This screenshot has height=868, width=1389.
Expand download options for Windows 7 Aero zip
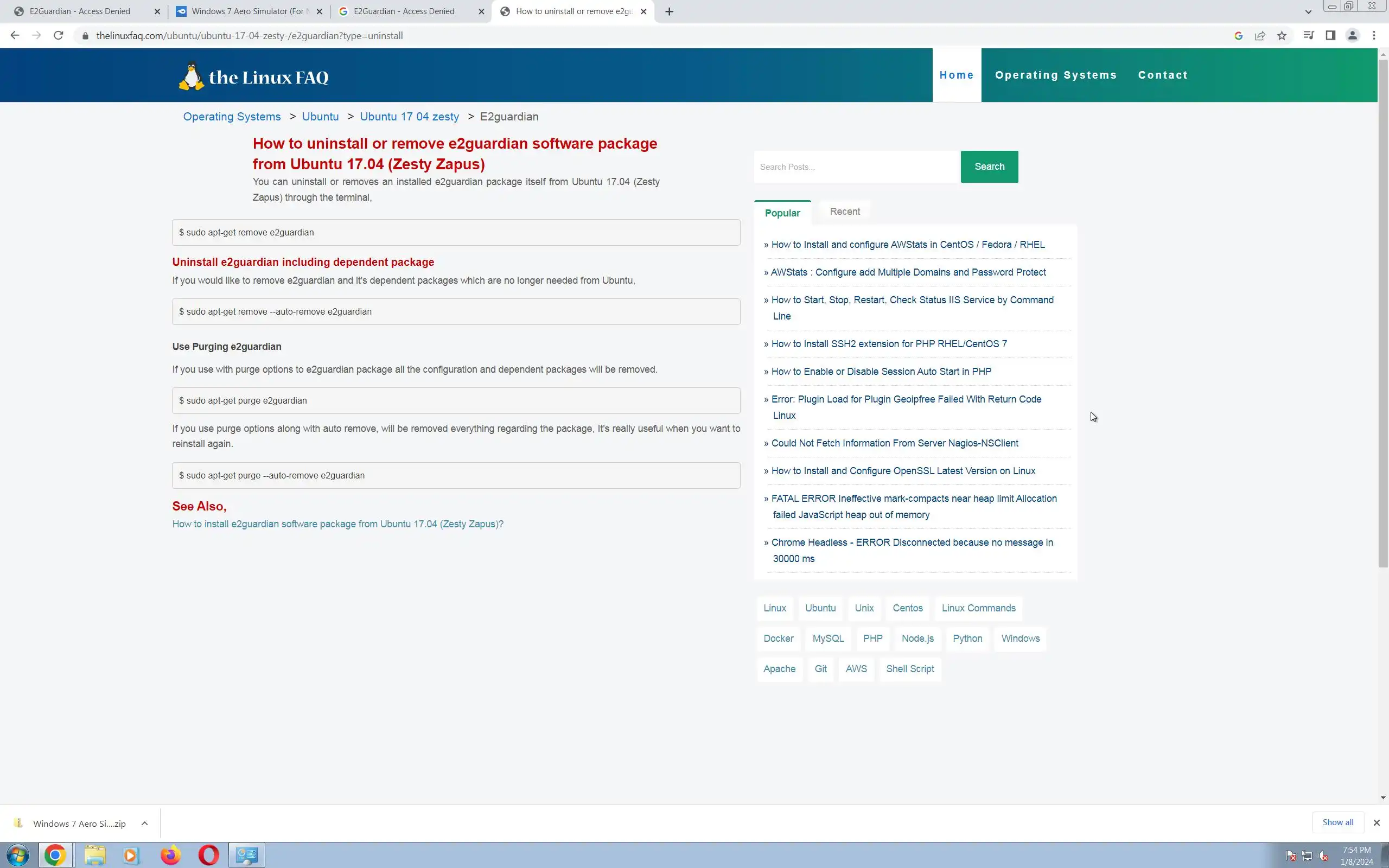[145, 823]
